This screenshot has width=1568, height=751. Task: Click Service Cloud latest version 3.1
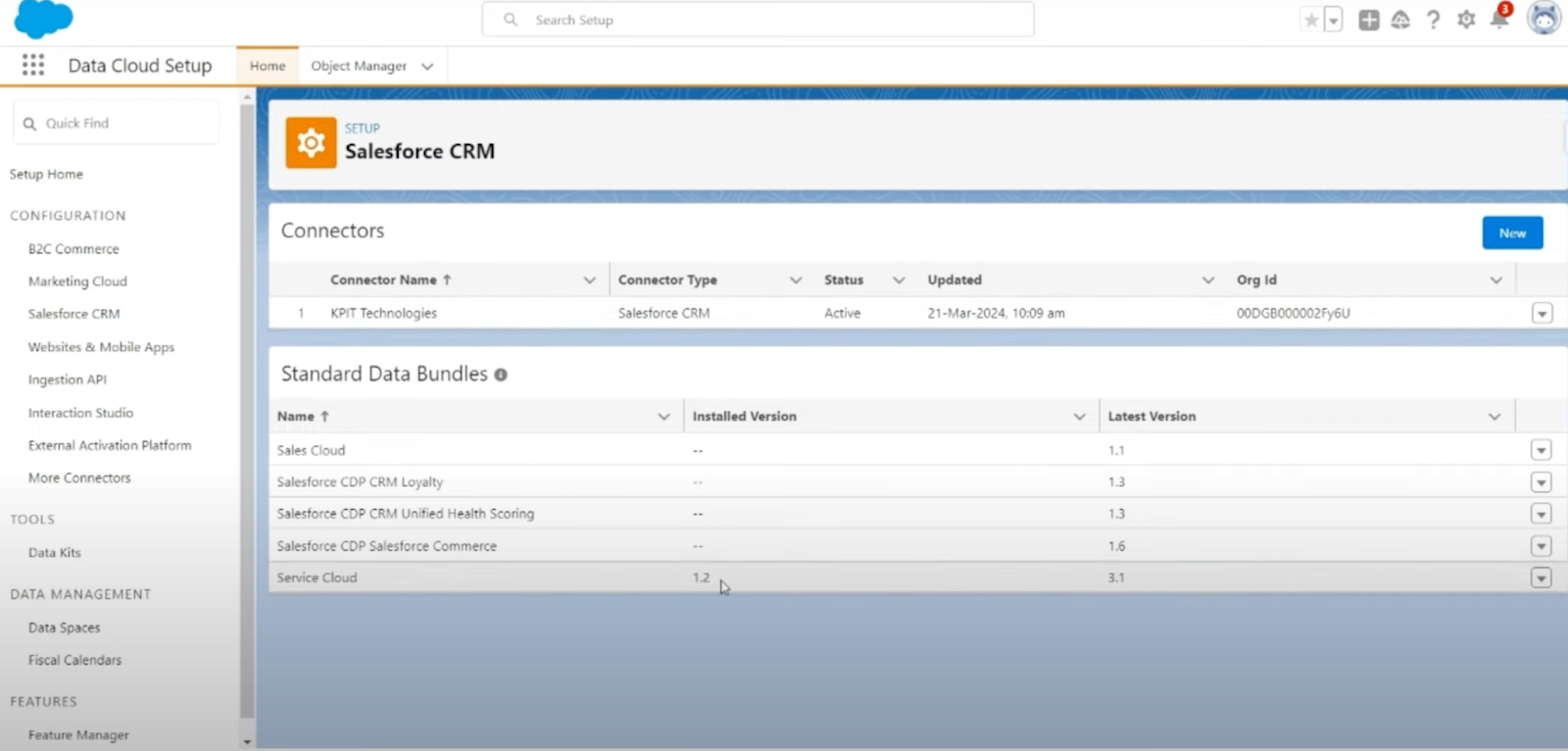1116,577
